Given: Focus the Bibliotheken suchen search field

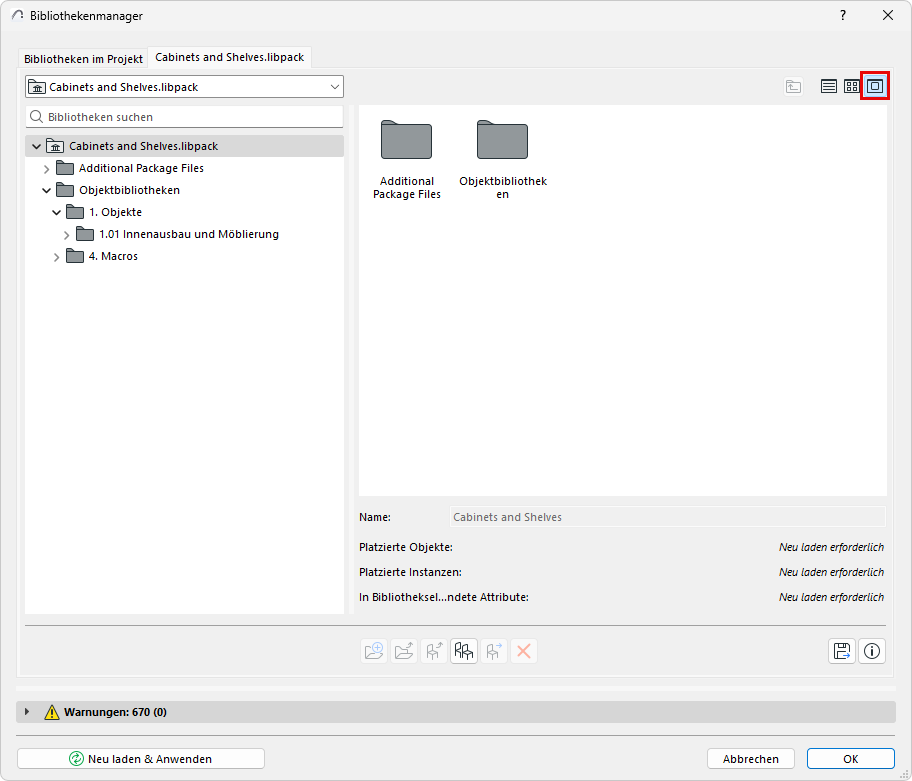Looking at the screenshot, I should [x=184, y=117].
